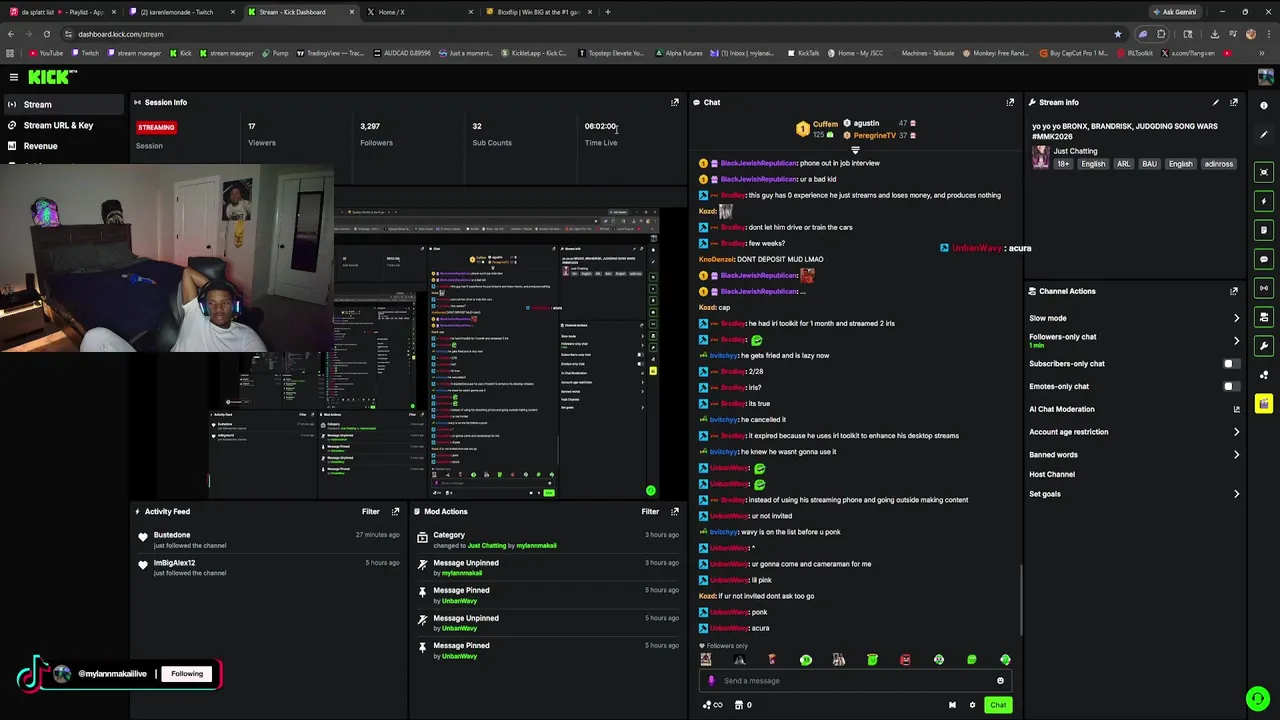Image resolution: width=1280 pixels, height=720 pixels.
Task: Insert the red angry face emote
Action: tap(905, 660)
